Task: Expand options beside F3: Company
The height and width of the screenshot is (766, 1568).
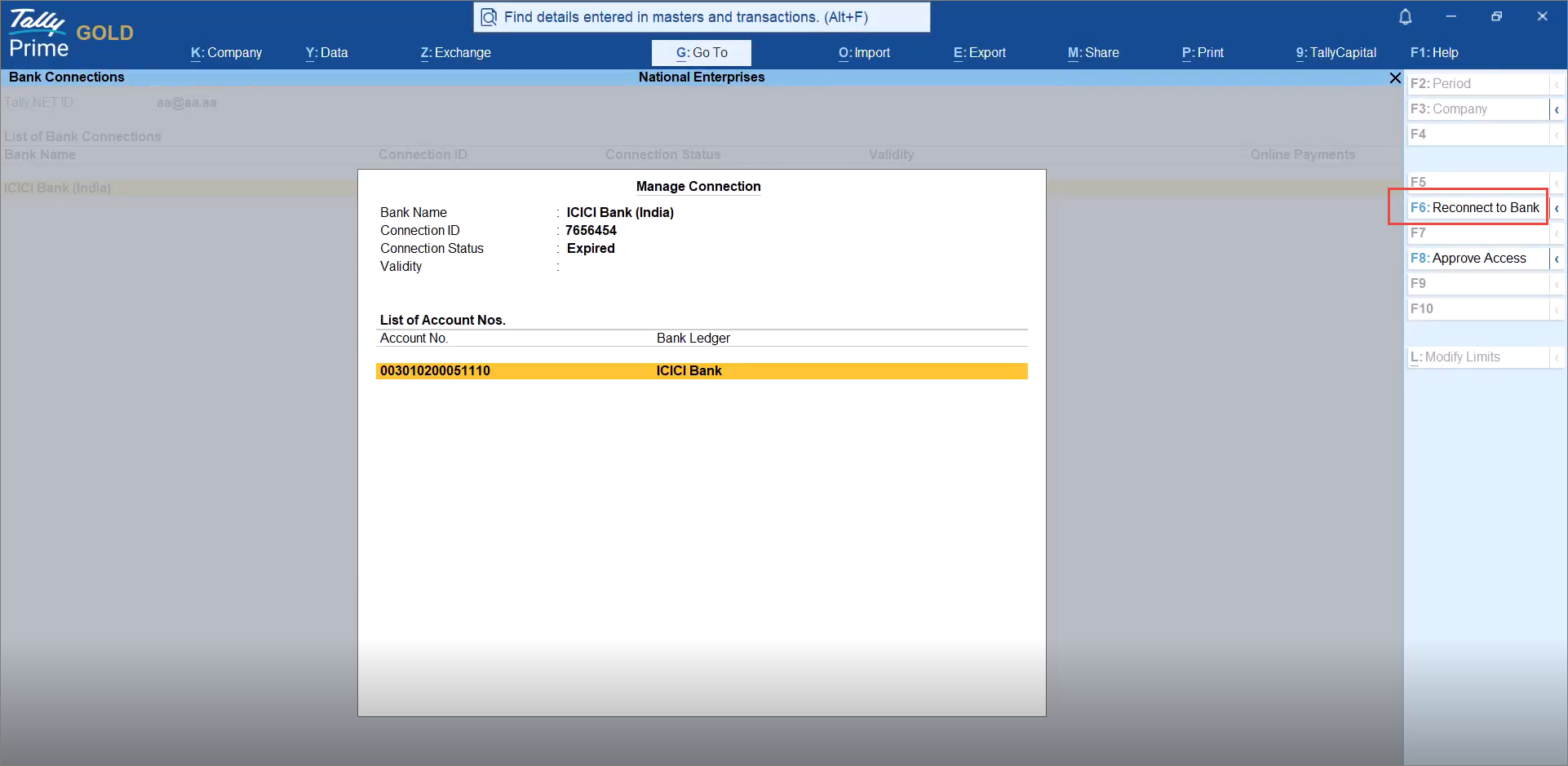Action: click(x=1557, y=108)
